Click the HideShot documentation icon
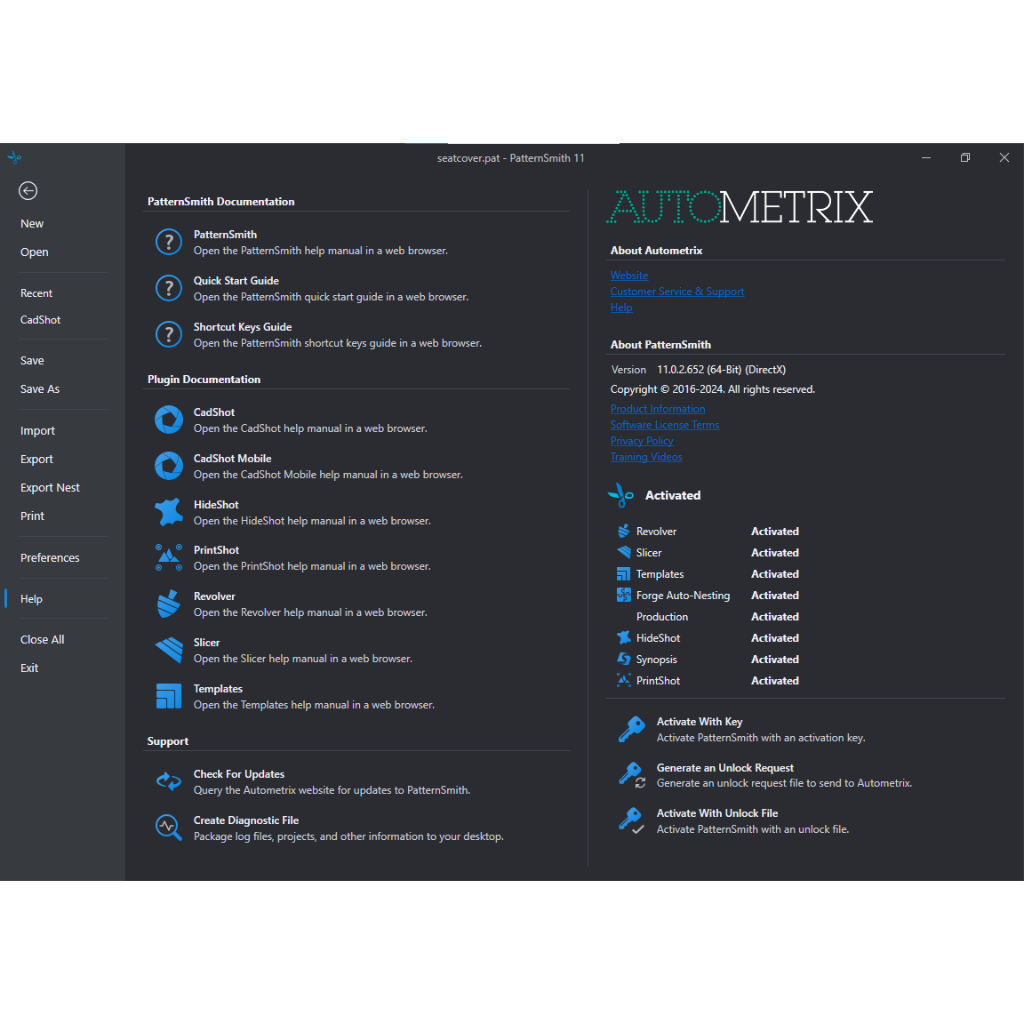This screenshot has height=1024, width=1024. [x=168, y=512]
